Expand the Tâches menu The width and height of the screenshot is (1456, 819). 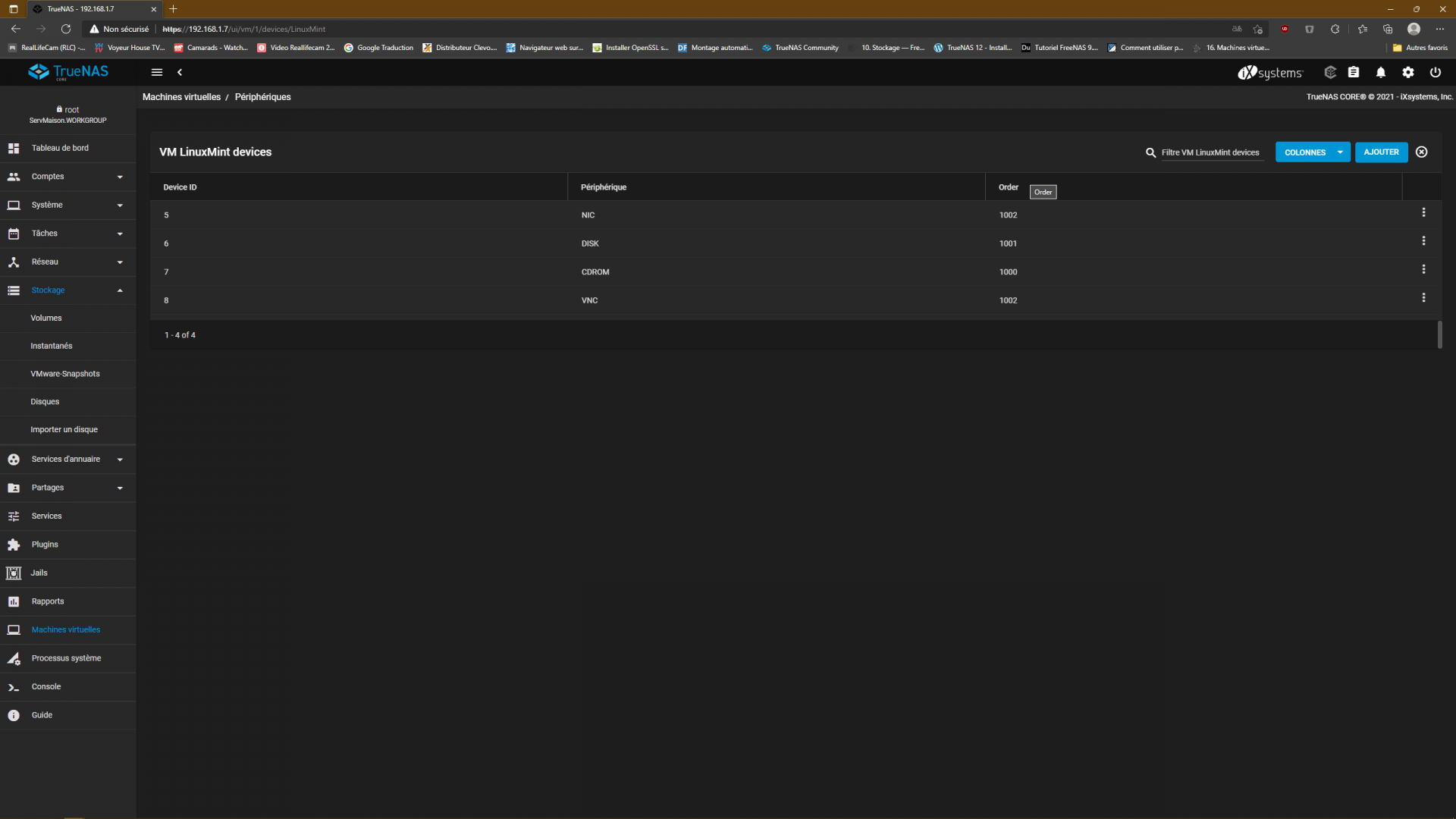click(x=67, y=234)
